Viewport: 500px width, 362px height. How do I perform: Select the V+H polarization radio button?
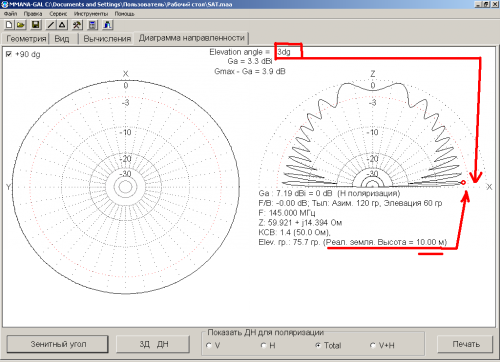373,345
